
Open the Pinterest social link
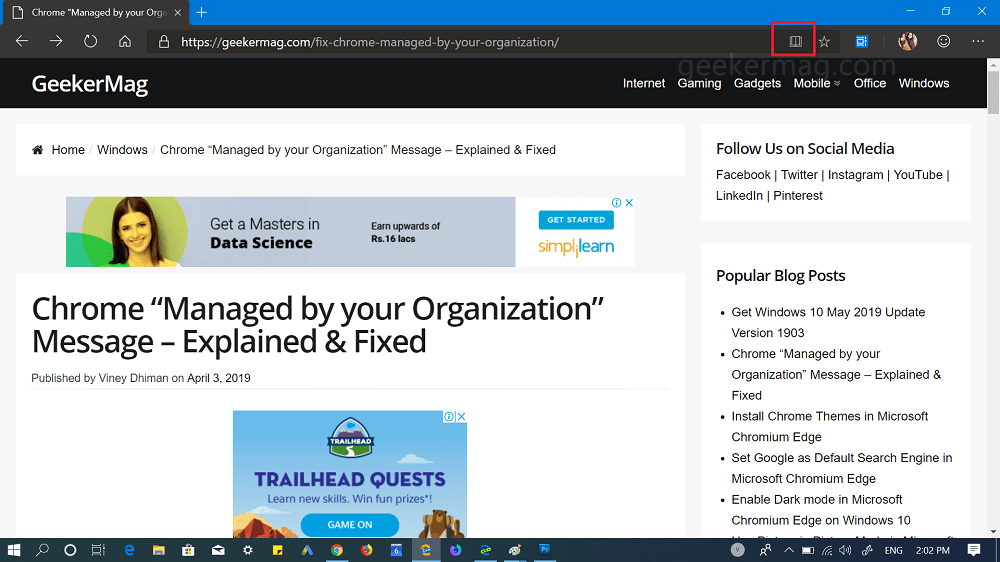tap(798, 196)
